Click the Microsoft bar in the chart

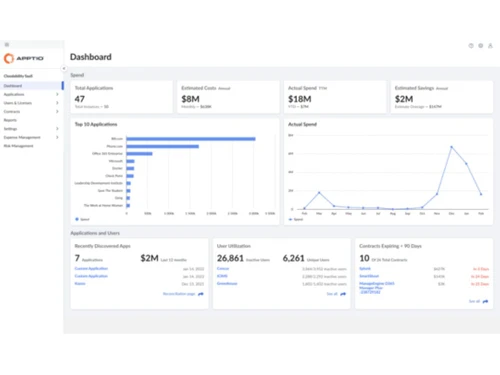130,161
